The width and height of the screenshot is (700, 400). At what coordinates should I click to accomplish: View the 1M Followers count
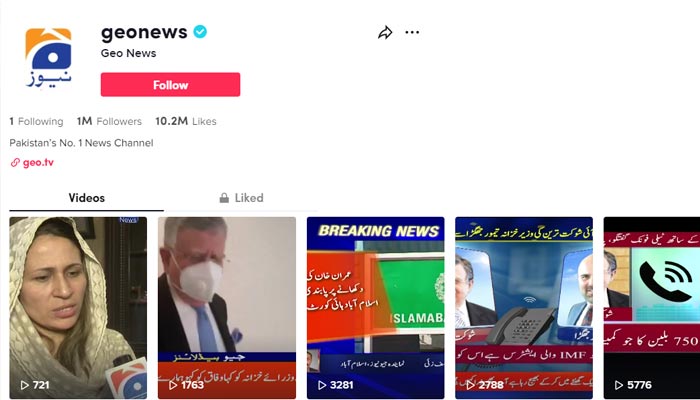[109, 121]
